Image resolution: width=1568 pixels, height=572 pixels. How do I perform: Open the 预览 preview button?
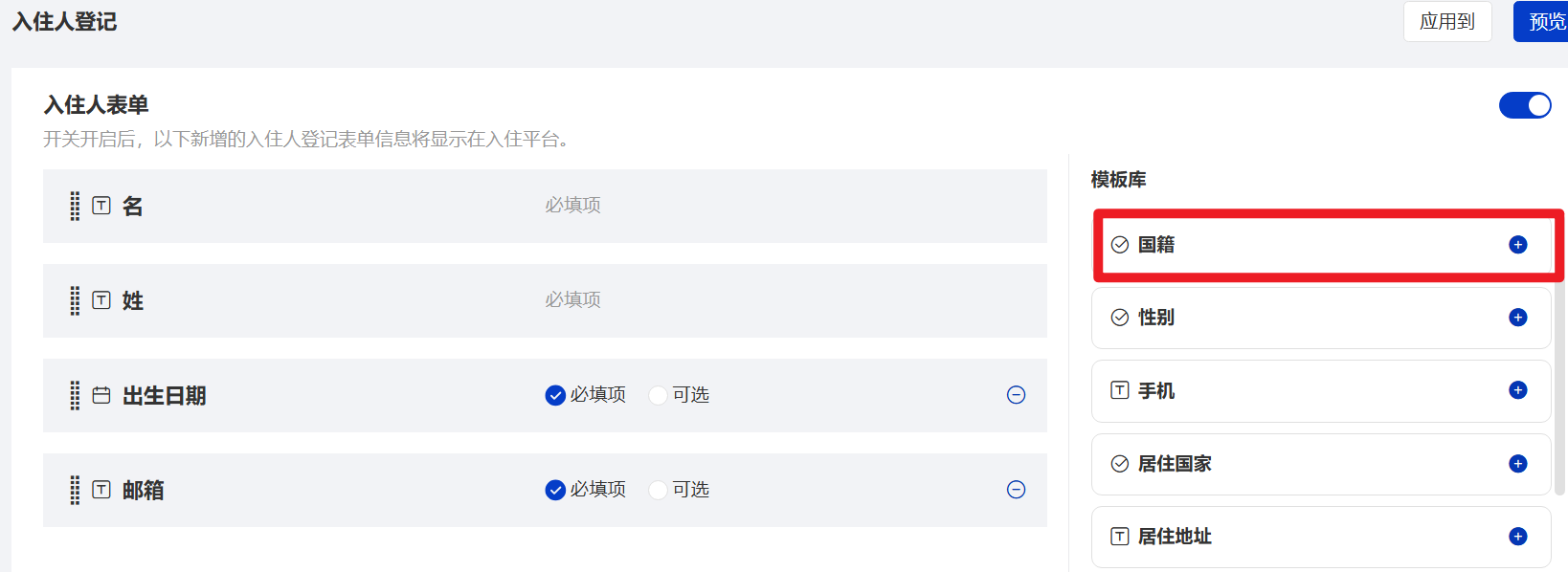(1545, 21)
